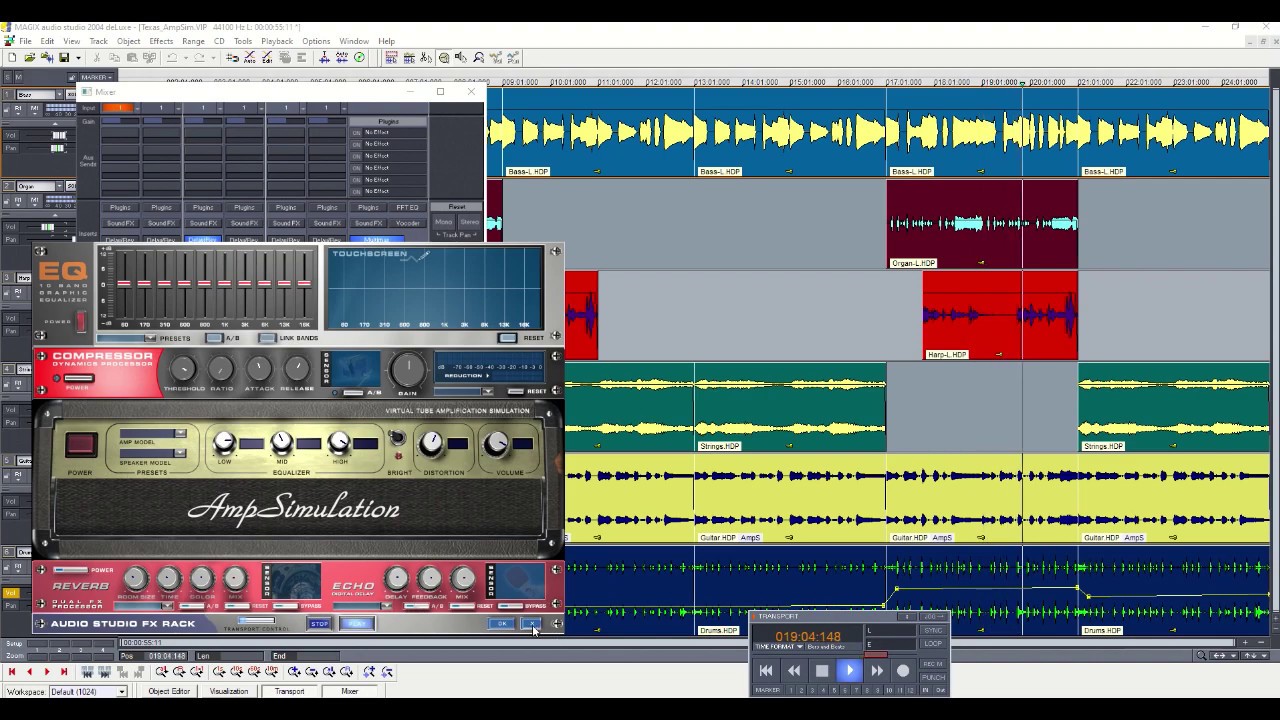This screenshot has width=1280, height=720.
Task: Click the Object Editor button
Action: (x=169, y=692)
